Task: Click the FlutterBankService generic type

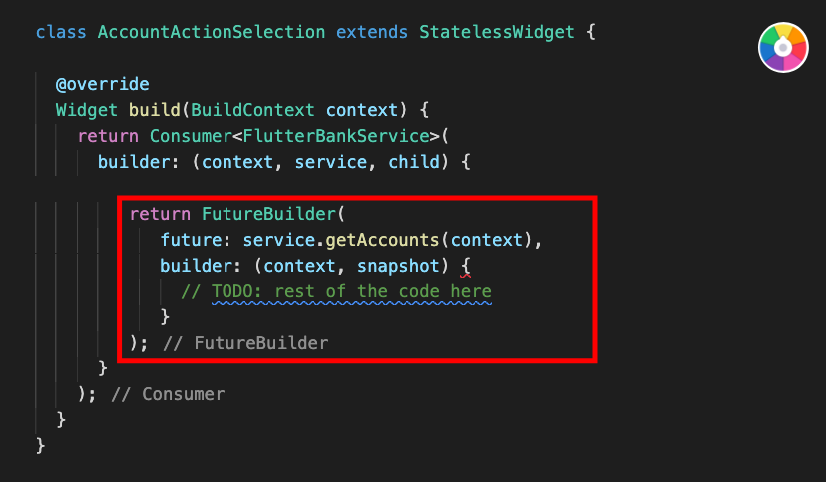Action: point(336,136)
